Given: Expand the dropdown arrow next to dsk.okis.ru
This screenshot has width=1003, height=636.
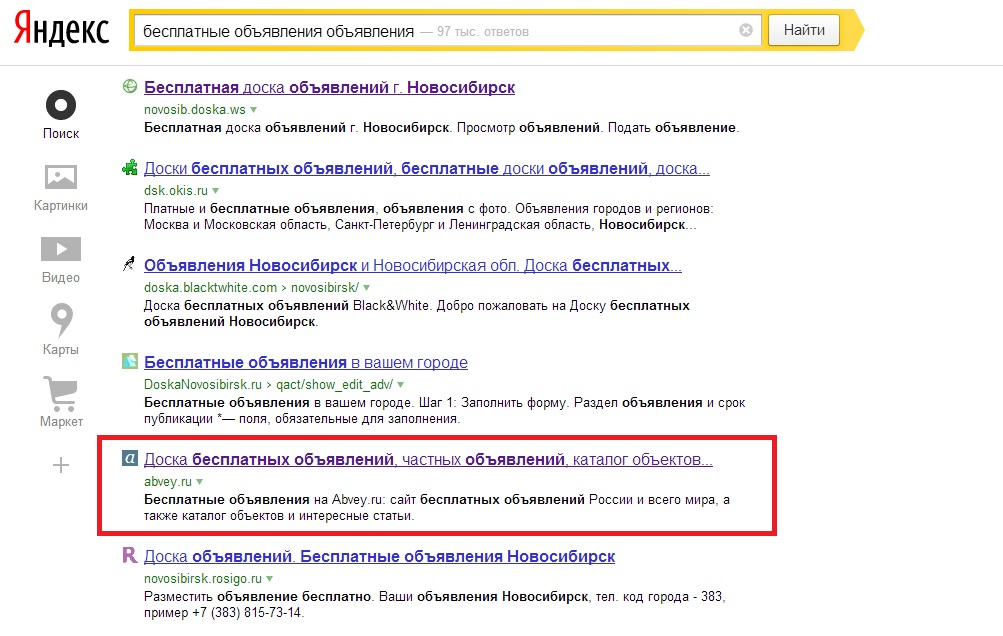Looking at the screenshot, I should [215, 190].
